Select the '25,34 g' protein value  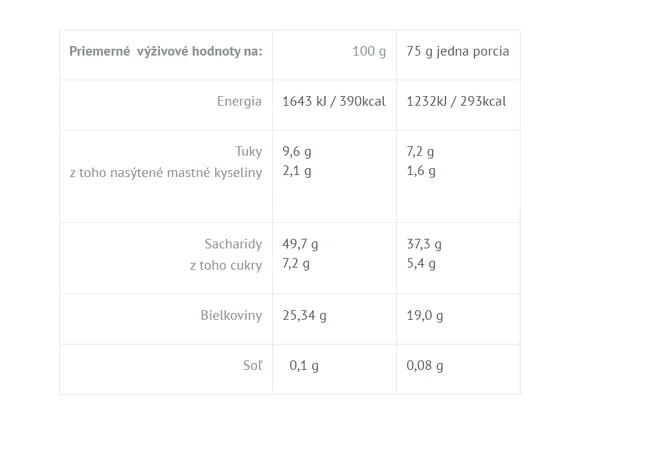coord(304,316)
